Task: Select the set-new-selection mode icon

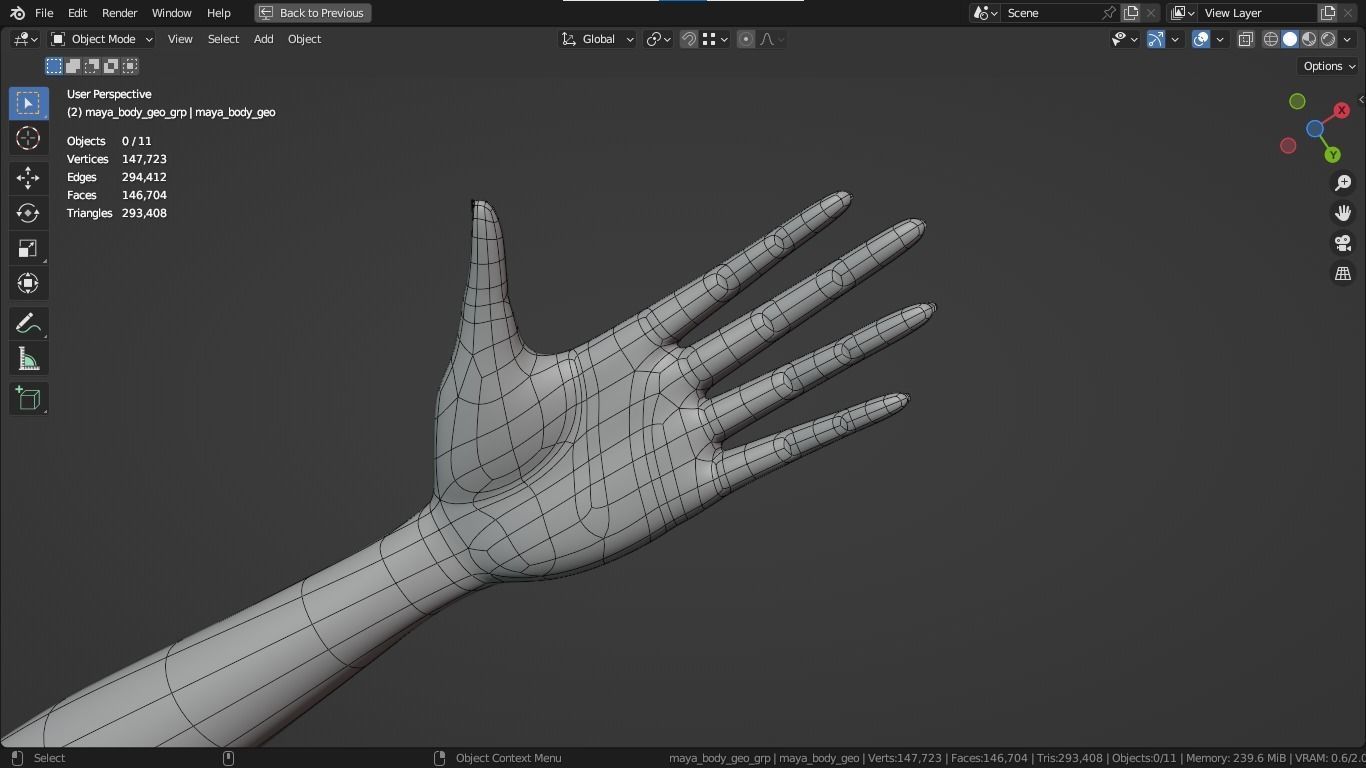Action: pyautogui.click(x=54, y=66)
